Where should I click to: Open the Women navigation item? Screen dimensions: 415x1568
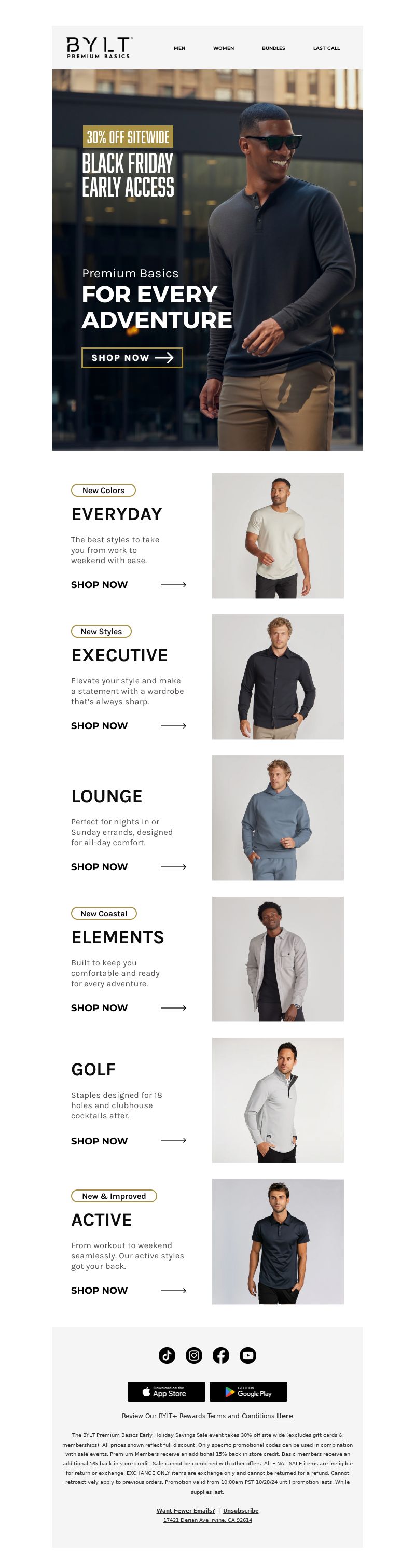224,48
